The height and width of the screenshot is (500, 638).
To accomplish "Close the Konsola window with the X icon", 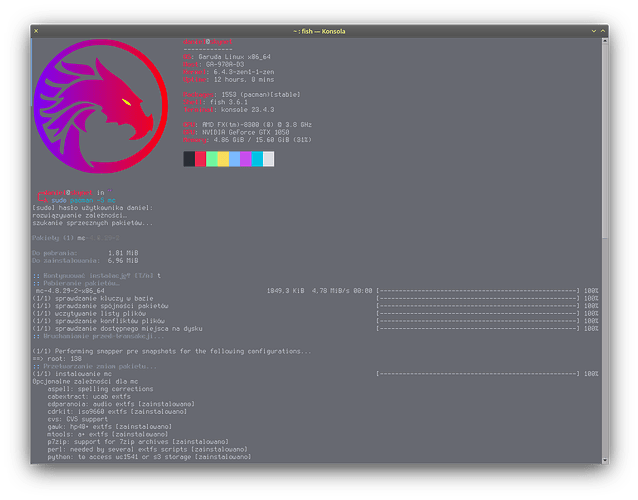I will pos(36,31).
